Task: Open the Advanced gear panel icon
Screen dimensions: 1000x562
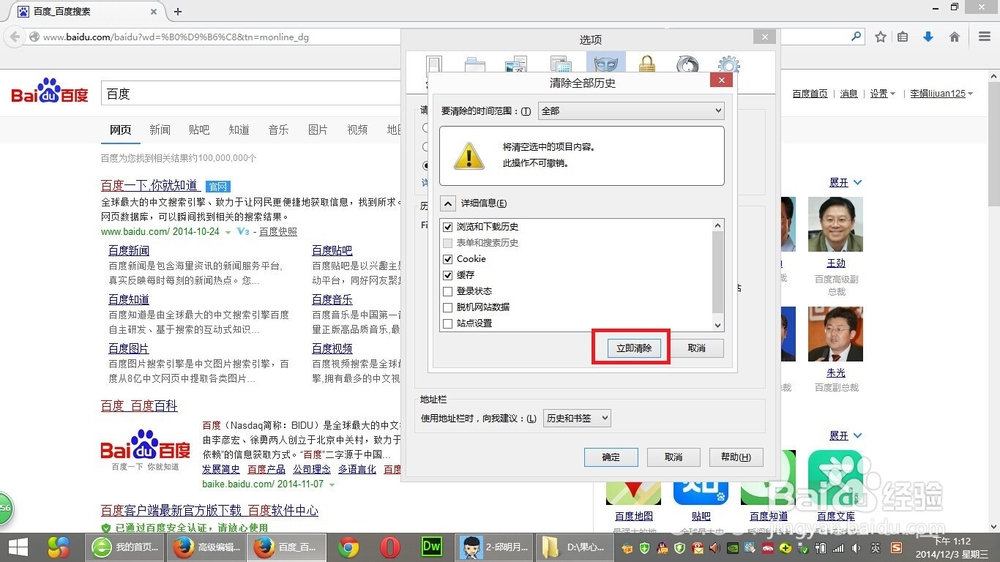Action: pyautogui.click(x=729, y=64)
